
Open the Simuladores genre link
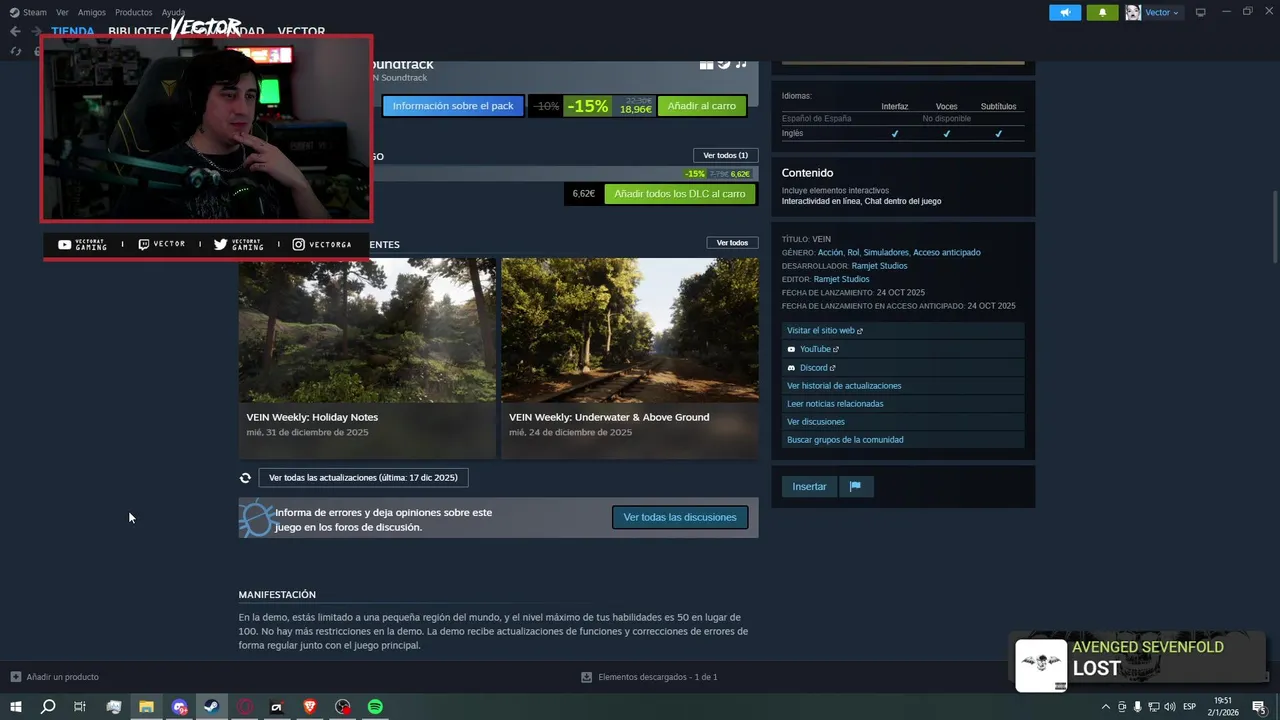tap(886, 253)
